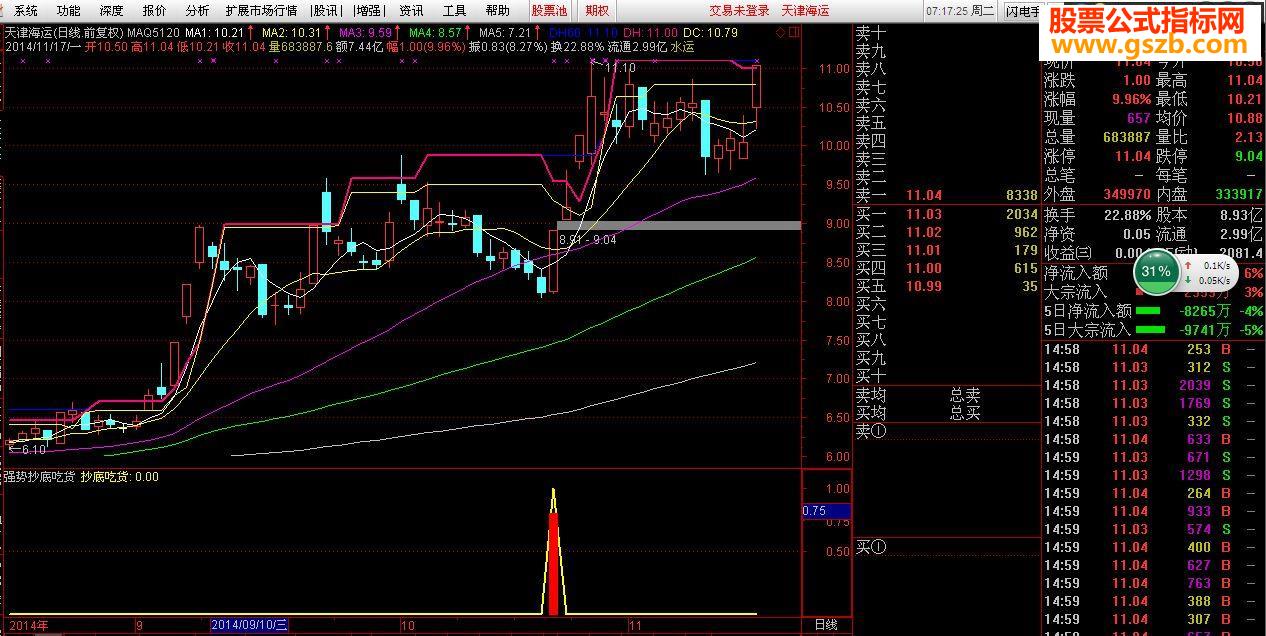Viewport: 1266px width, 636px height.
Task: Click the 买三 row with price 11.01
Action: [946, 250]
